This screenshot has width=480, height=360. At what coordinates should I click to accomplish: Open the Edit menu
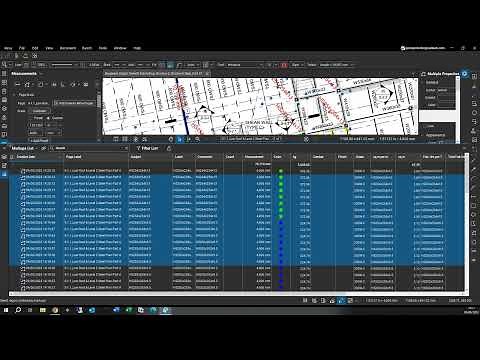pyautogui.click(x=35, y=48)
